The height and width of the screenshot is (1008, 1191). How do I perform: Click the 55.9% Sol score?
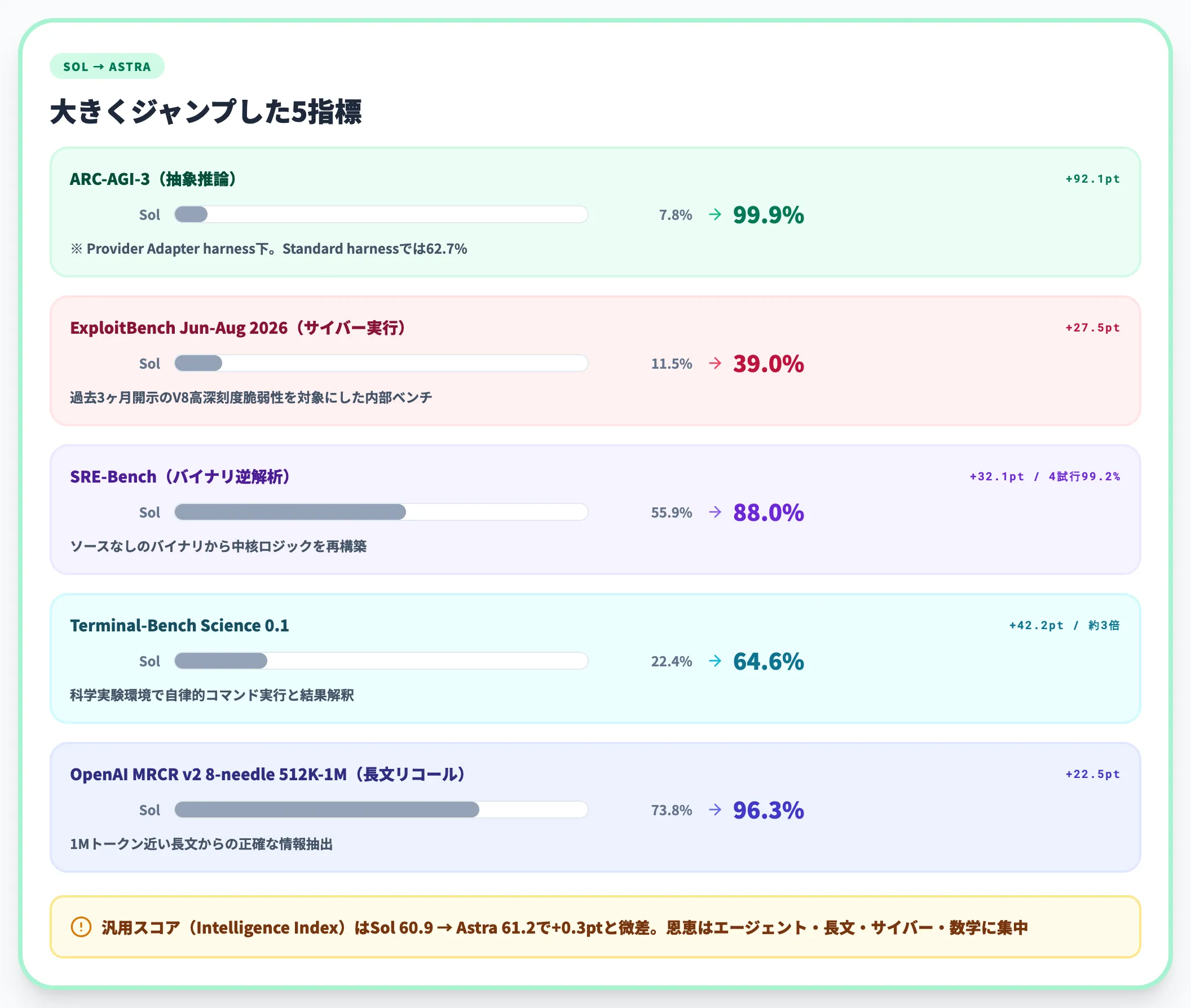[672, 512]
